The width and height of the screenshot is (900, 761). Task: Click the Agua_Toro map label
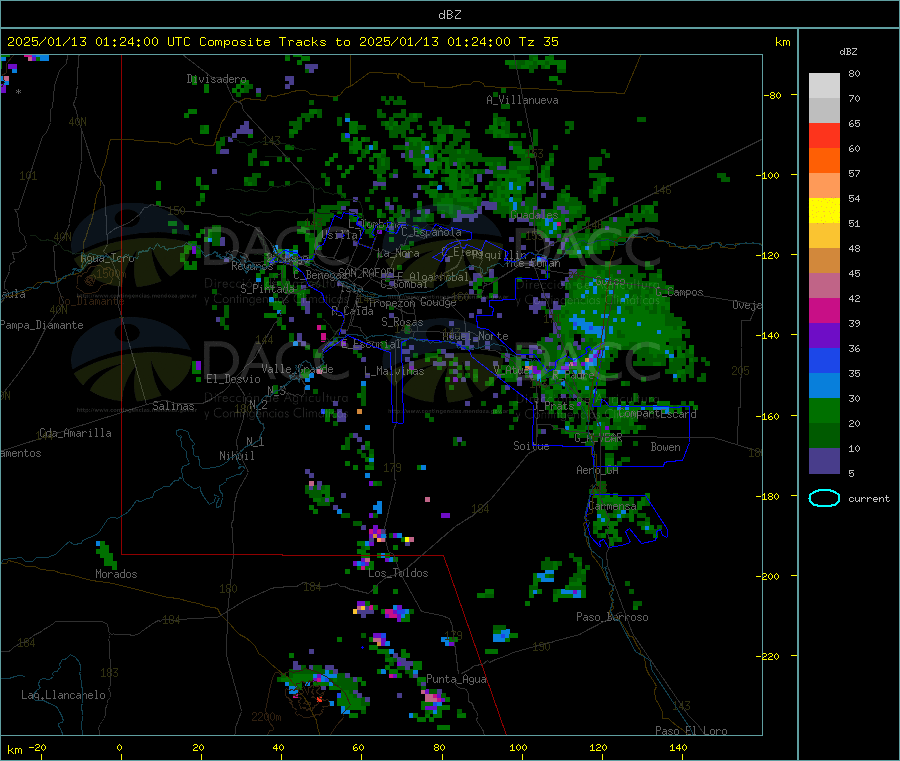coord(107,258)
